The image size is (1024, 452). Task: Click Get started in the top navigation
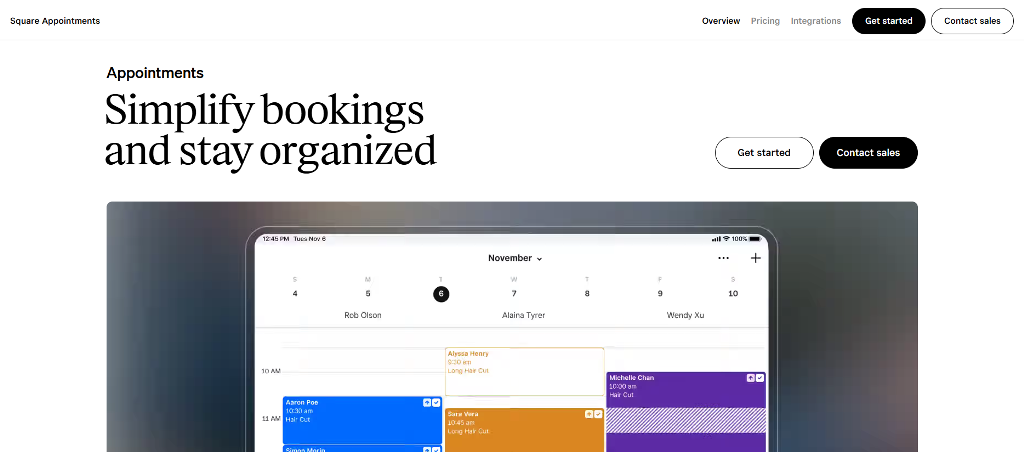point(889,21)
